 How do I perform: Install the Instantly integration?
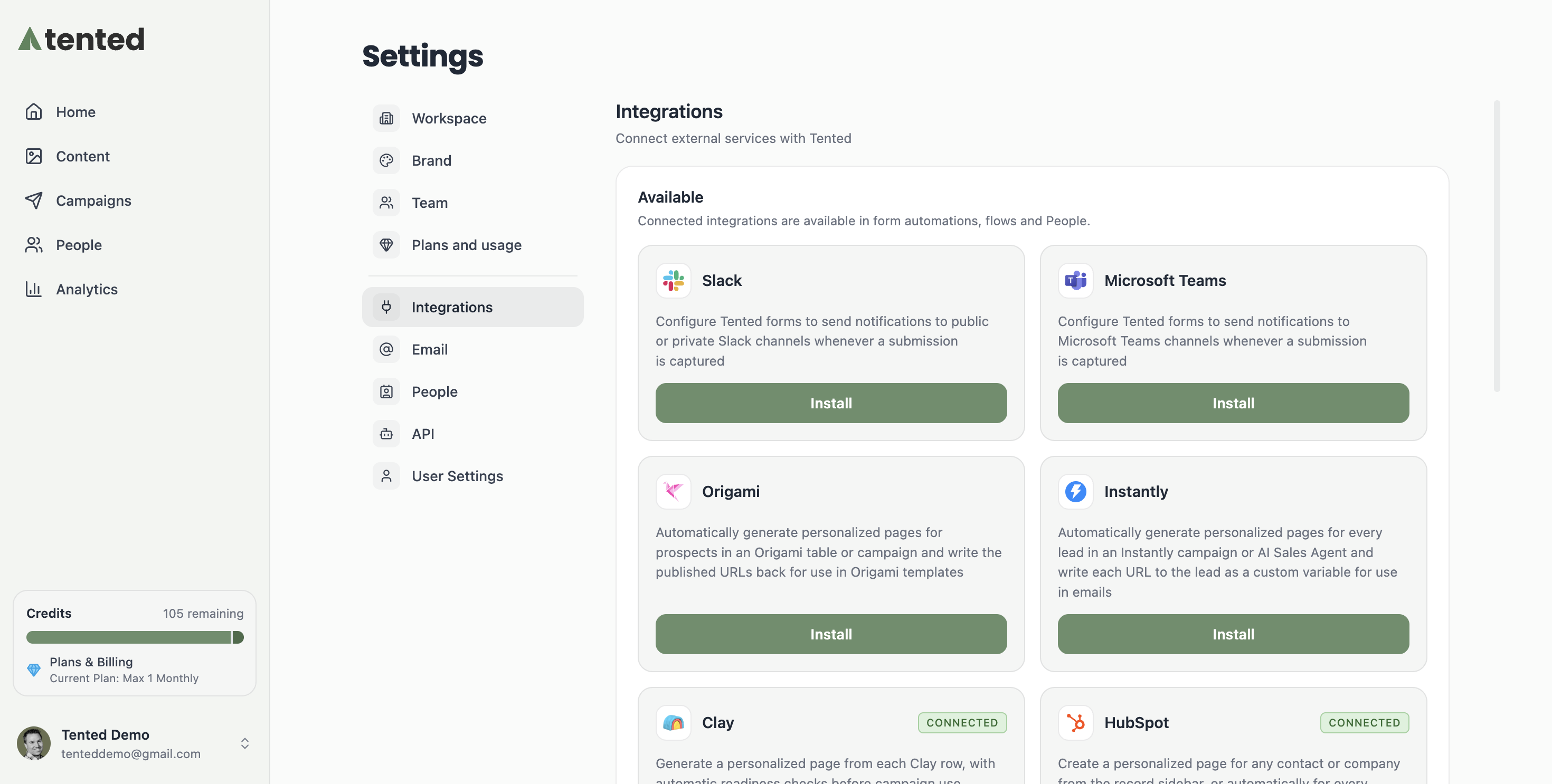1233,634
